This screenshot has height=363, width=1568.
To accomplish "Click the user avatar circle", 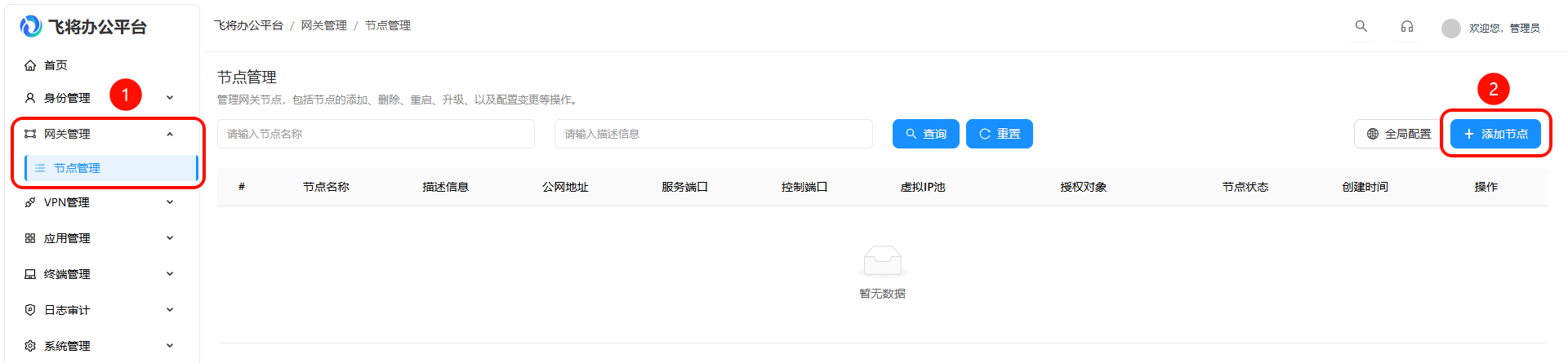I will (x=1450, y=29).
